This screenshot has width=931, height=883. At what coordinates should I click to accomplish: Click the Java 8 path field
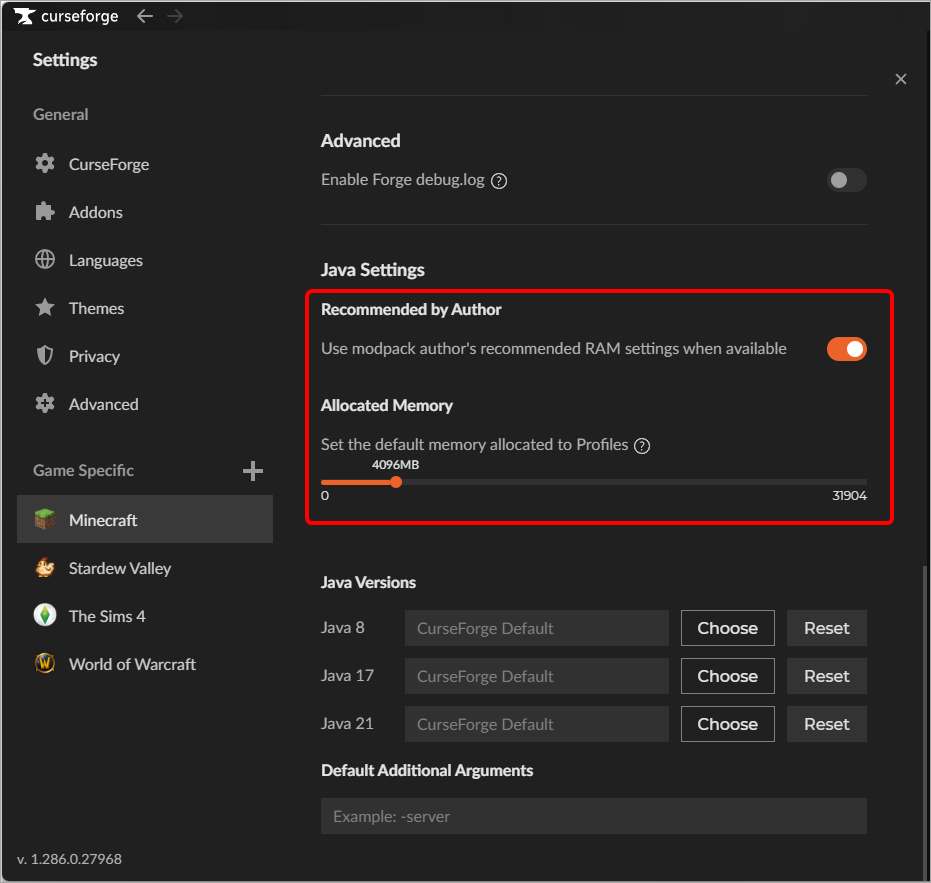537,628
